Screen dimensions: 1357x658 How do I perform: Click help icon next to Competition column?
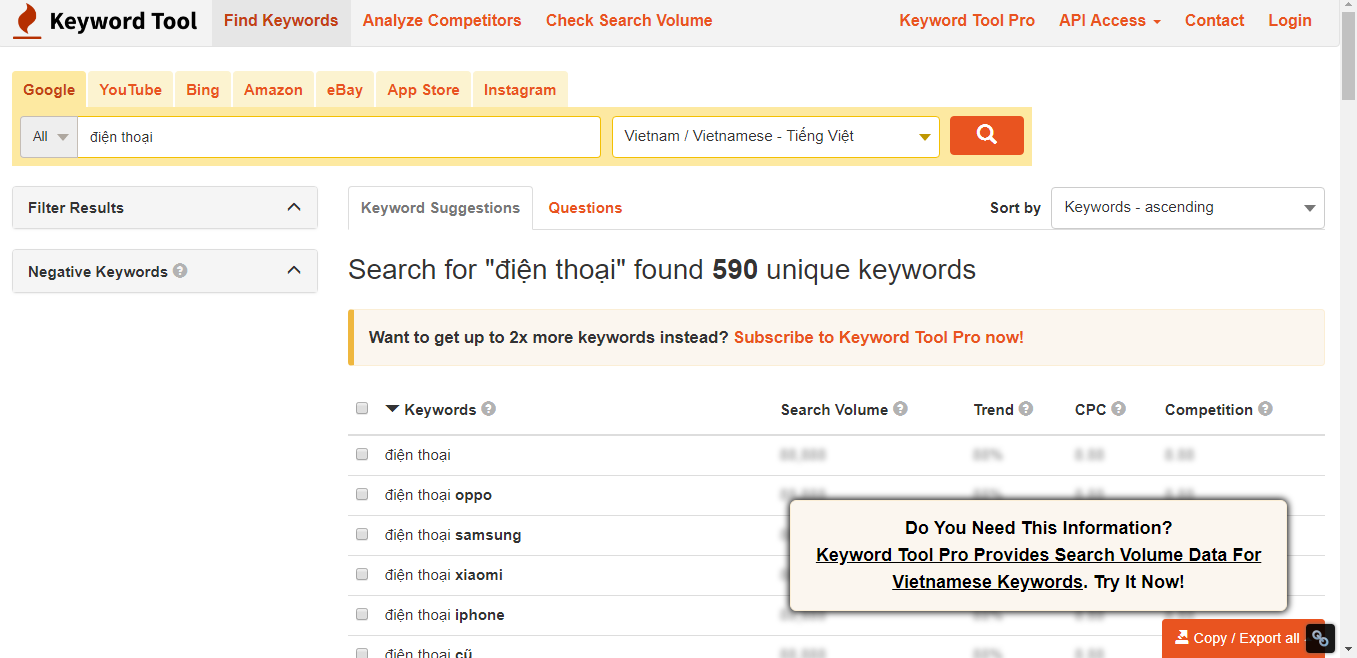1265,409
